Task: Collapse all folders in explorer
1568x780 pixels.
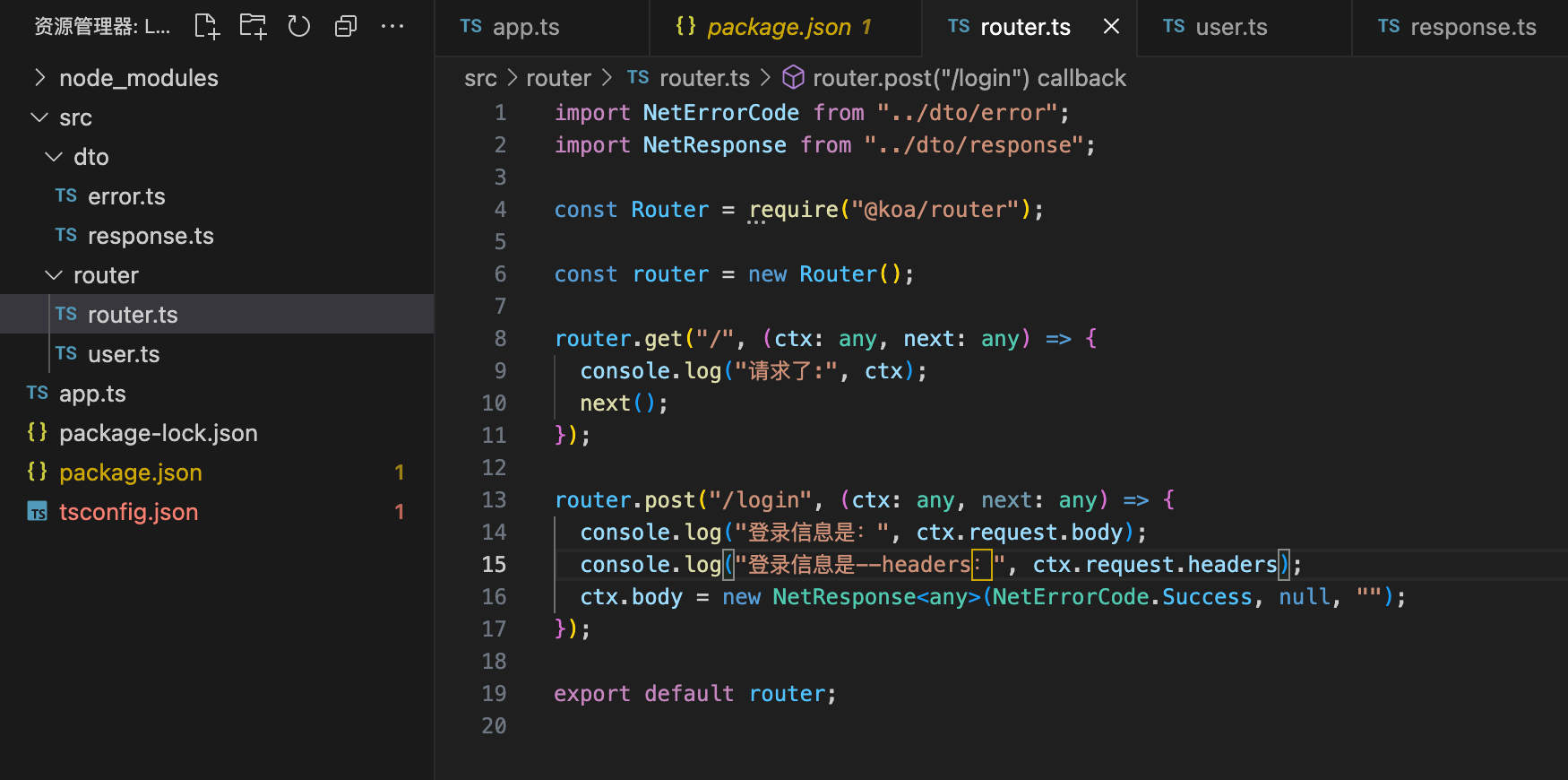Action: tap(346, 27)
